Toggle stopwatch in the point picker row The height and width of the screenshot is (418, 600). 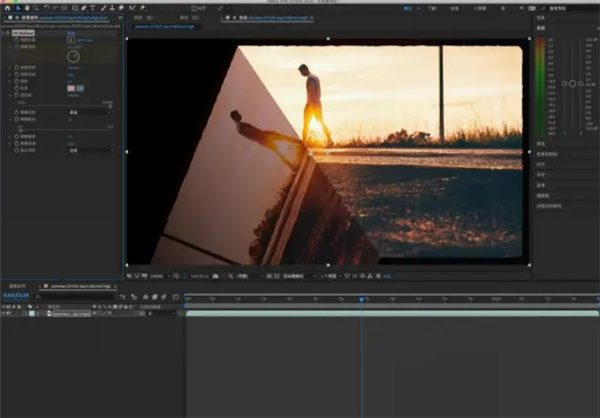click(16, 40)
